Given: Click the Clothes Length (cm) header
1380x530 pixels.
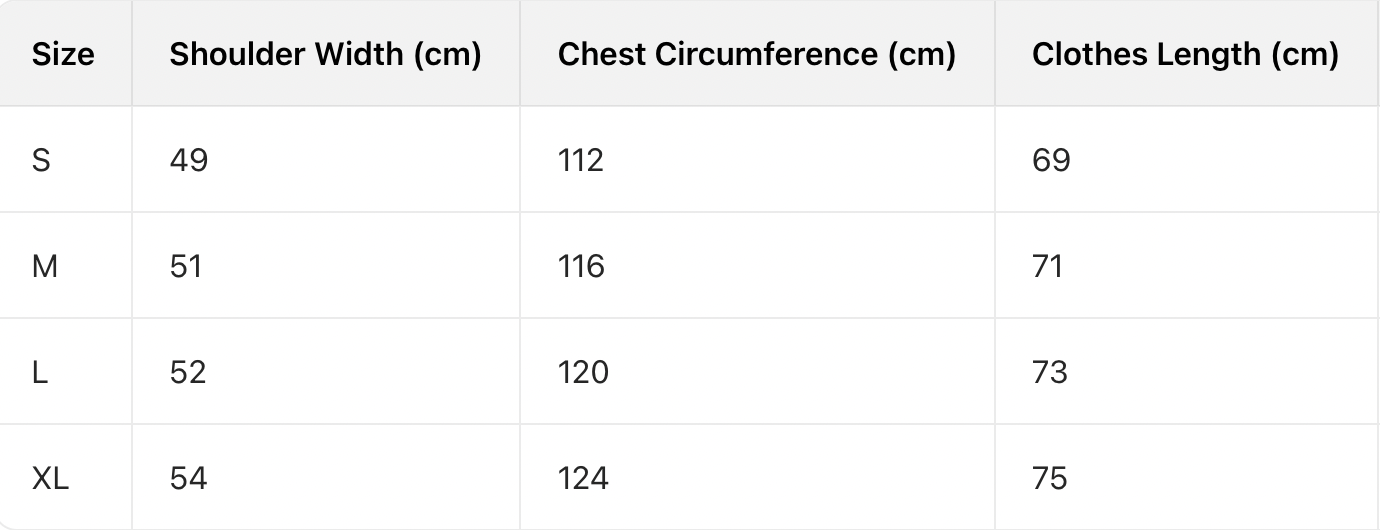Looking at the screenshot, I should click(x=1185, y=54).
